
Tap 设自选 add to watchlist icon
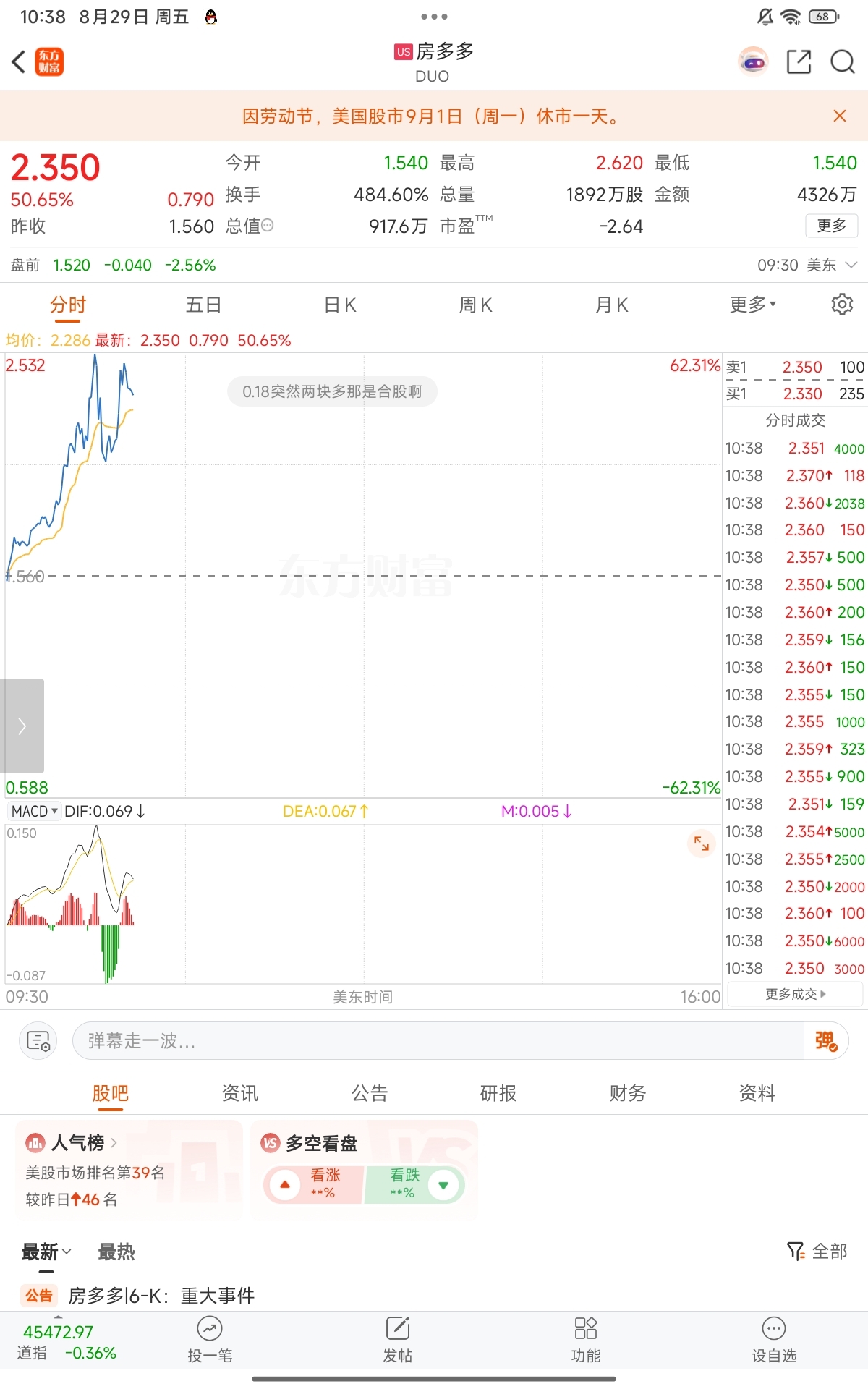774,1341
